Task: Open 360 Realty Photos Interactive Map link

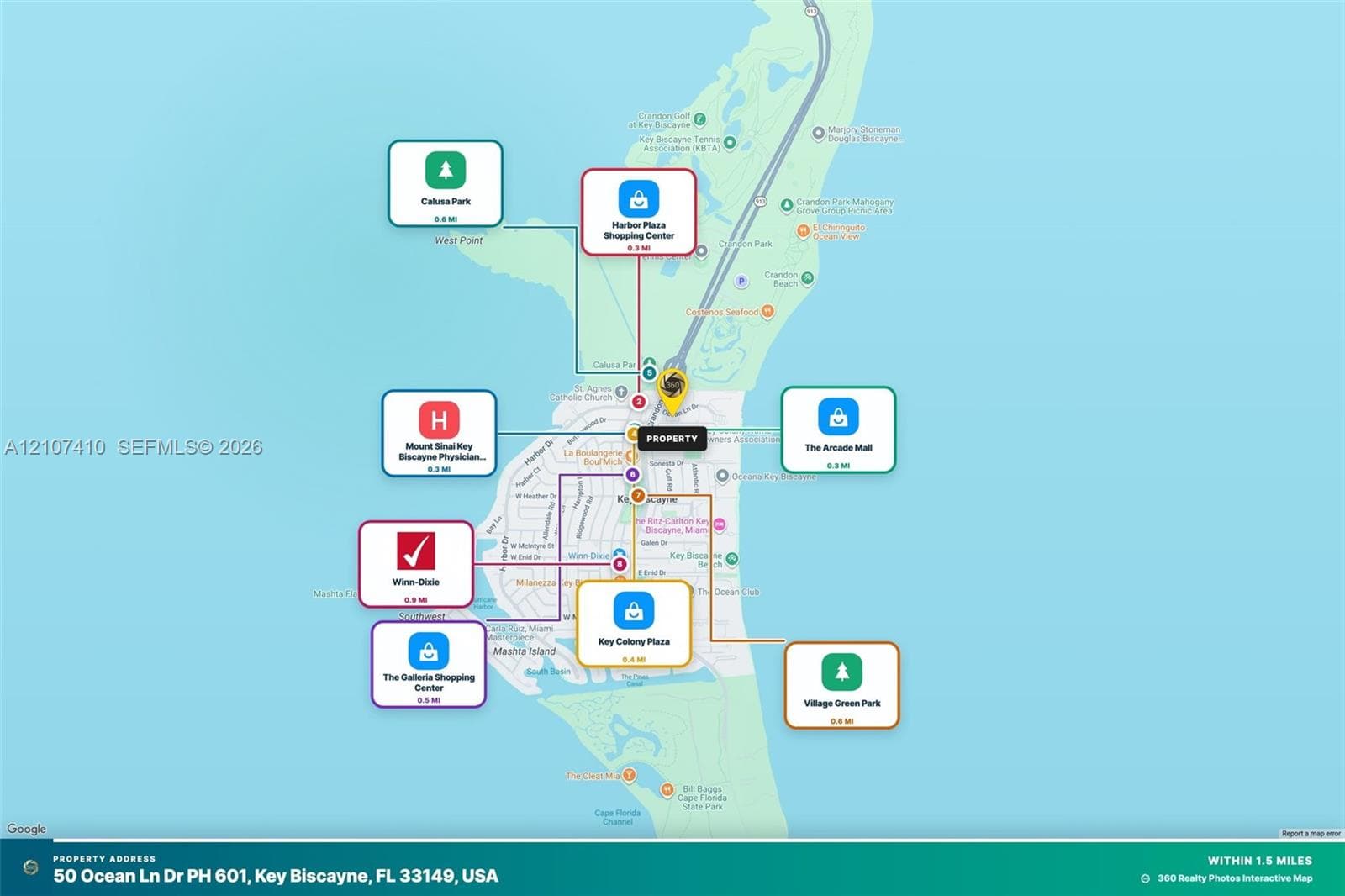Action: point(1234,878)
